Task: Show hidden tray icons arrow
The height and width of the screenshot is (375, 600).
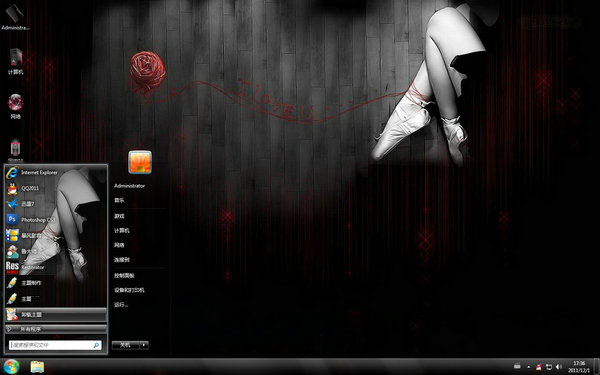Action: click(529, 367)
